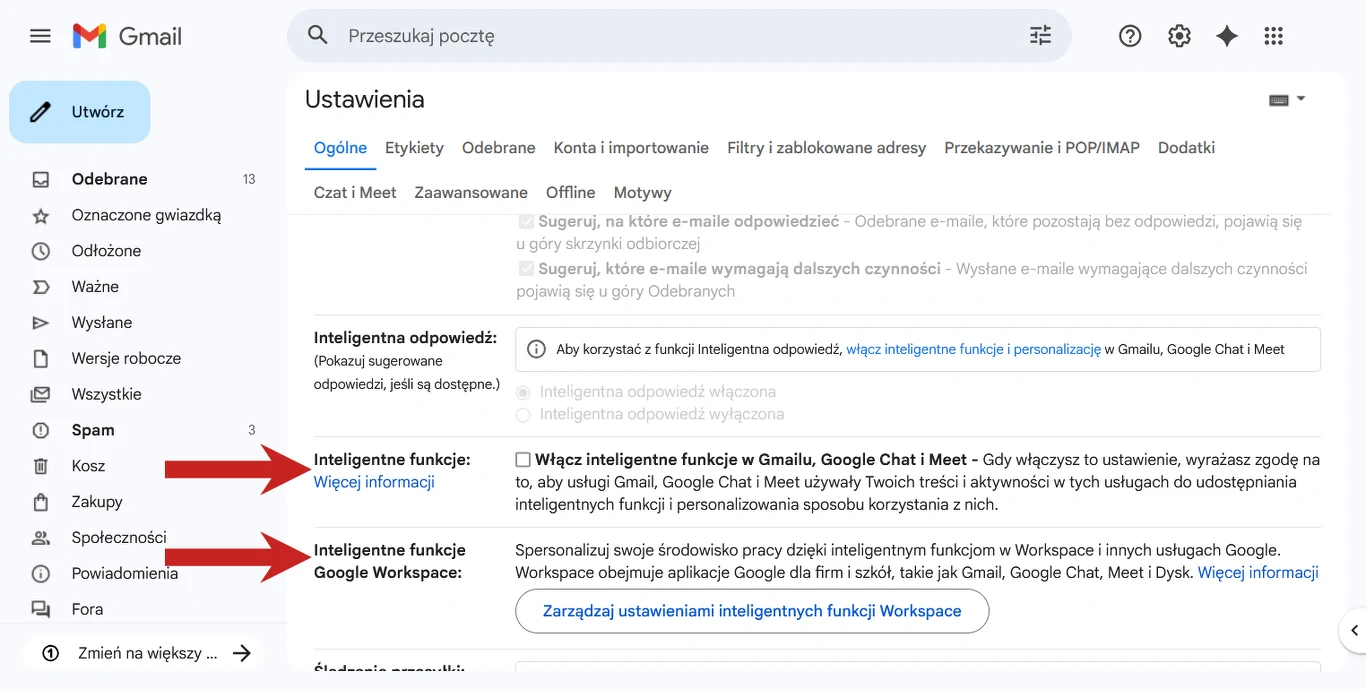Expand the side panel arrow
Screen dimensions: 1366x689
click(x=1354, y=630)
